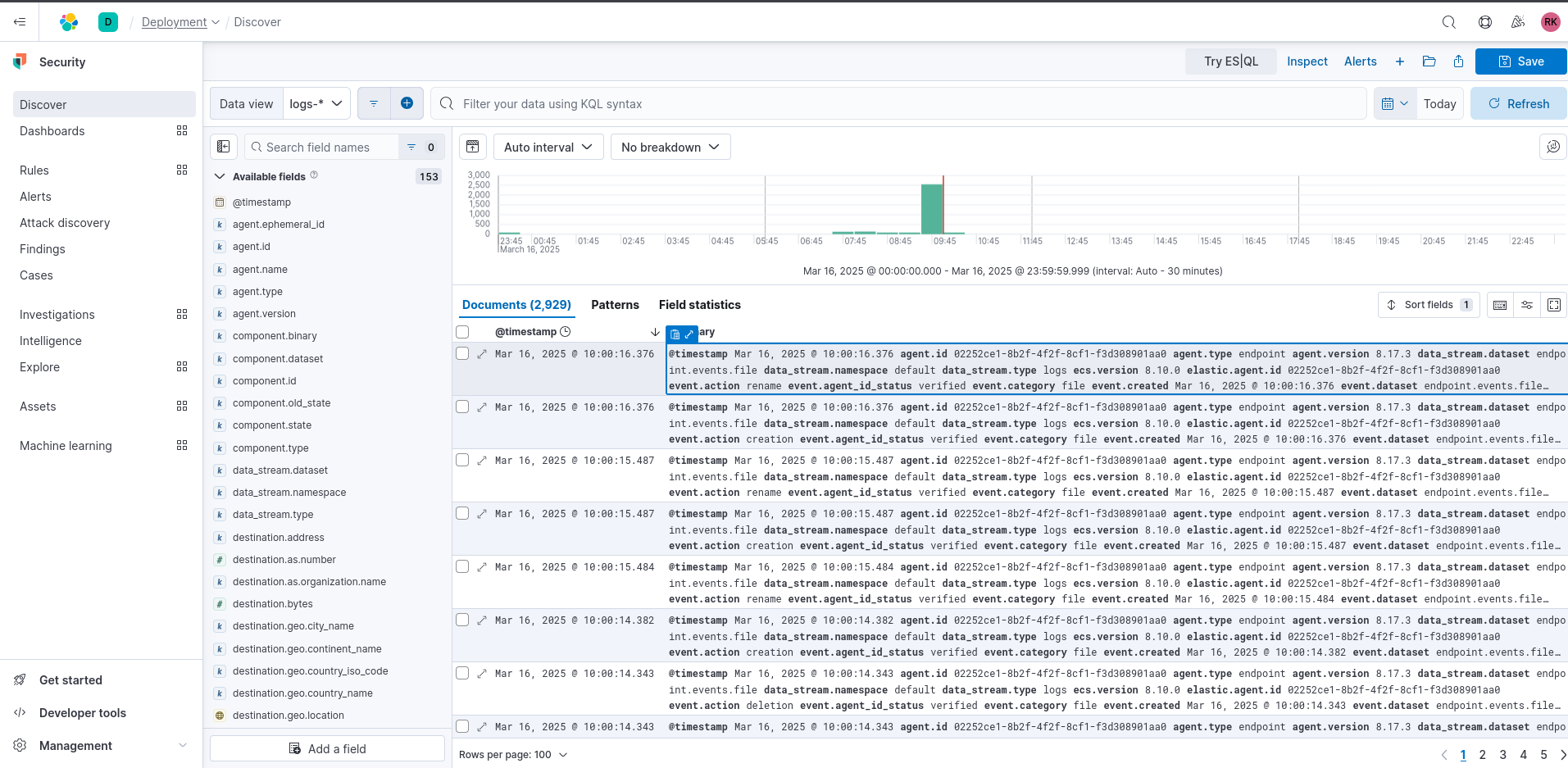Click the Elastic logo
Screen dimensions: 1568x768
pyautogui.click(x=69, y=22)
